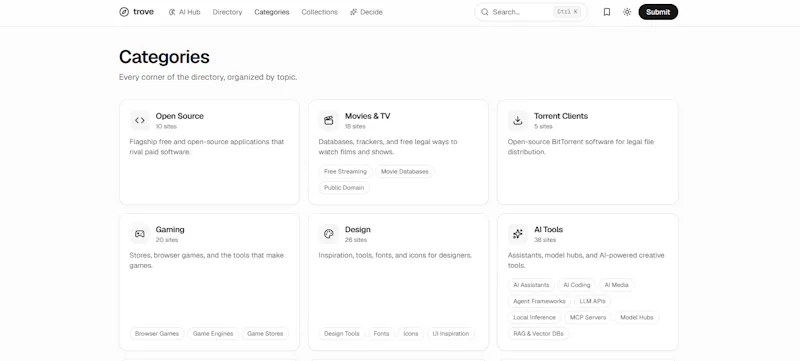
Task: Select the Movie Databases tag
Action: (405, 171)
